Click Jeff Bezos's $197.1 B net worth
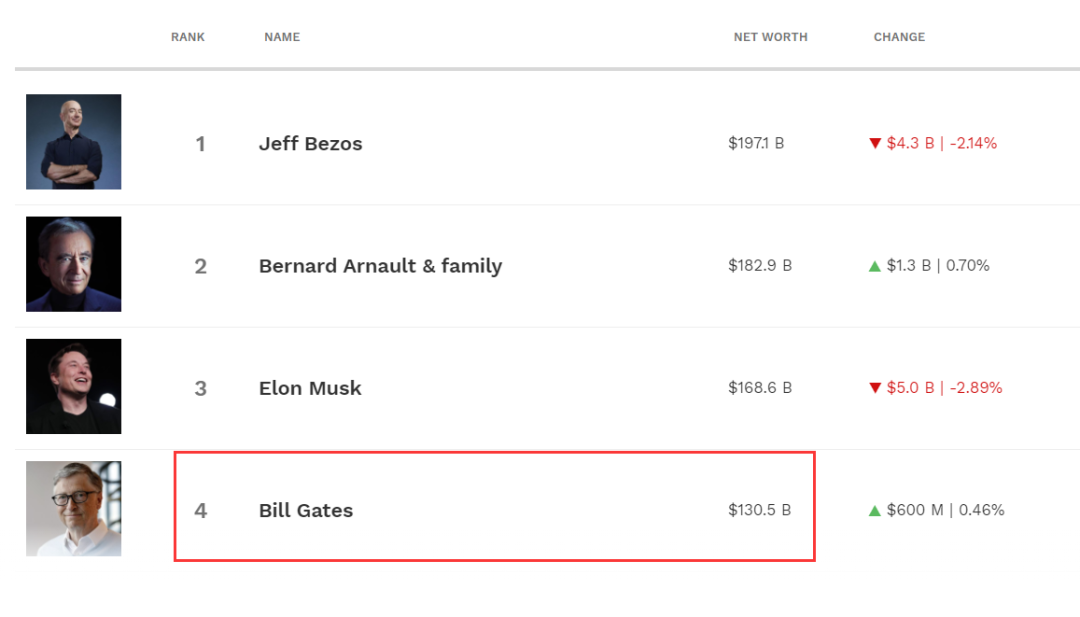 pos(756,143)
